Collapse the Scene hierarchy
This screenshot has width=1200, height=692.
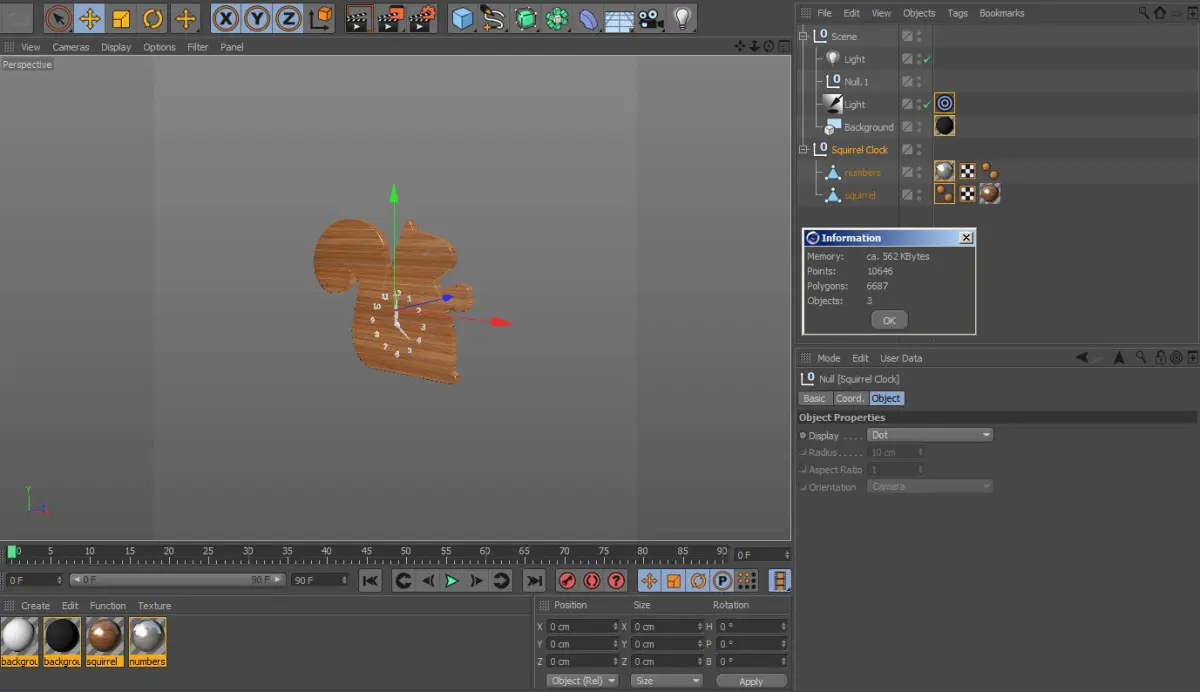click(803, 36)
